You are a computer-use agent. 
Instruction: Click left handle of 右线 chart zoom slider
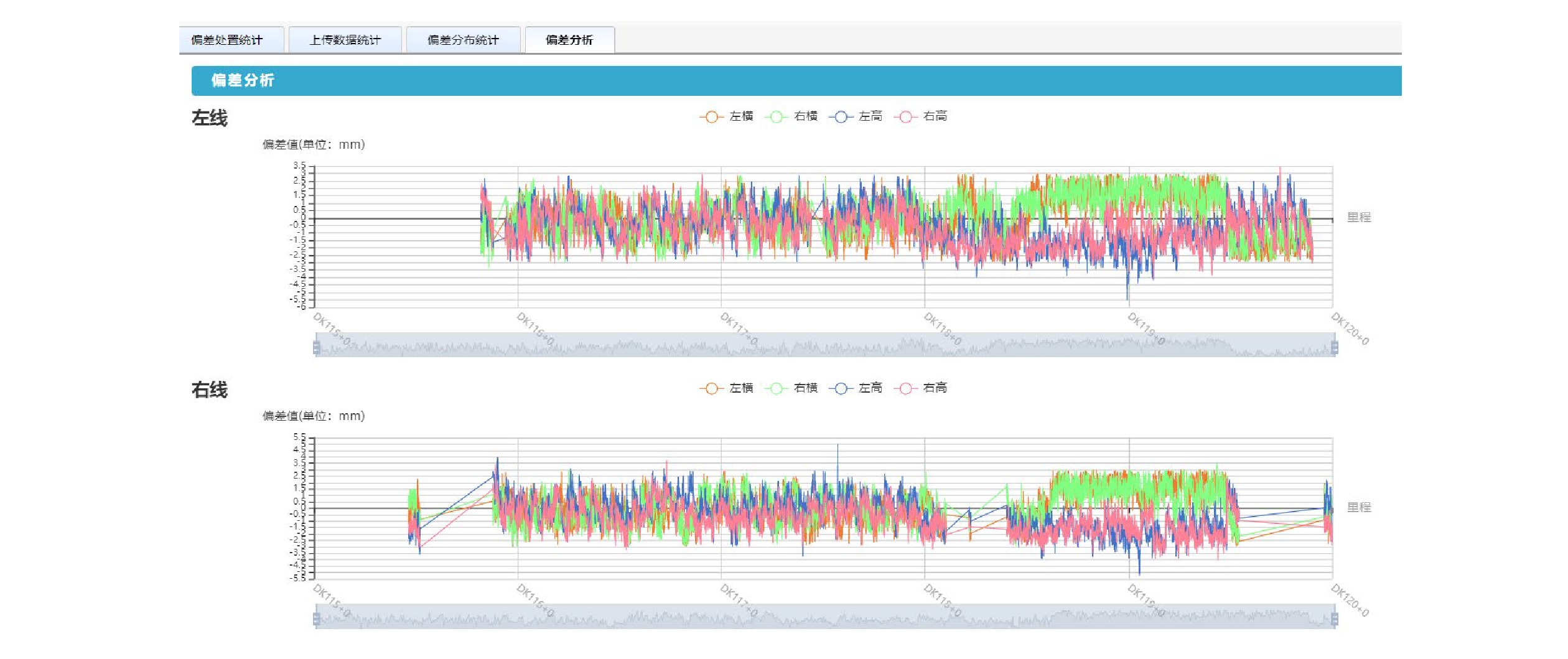pyautogui.click(x=317, y=619)
